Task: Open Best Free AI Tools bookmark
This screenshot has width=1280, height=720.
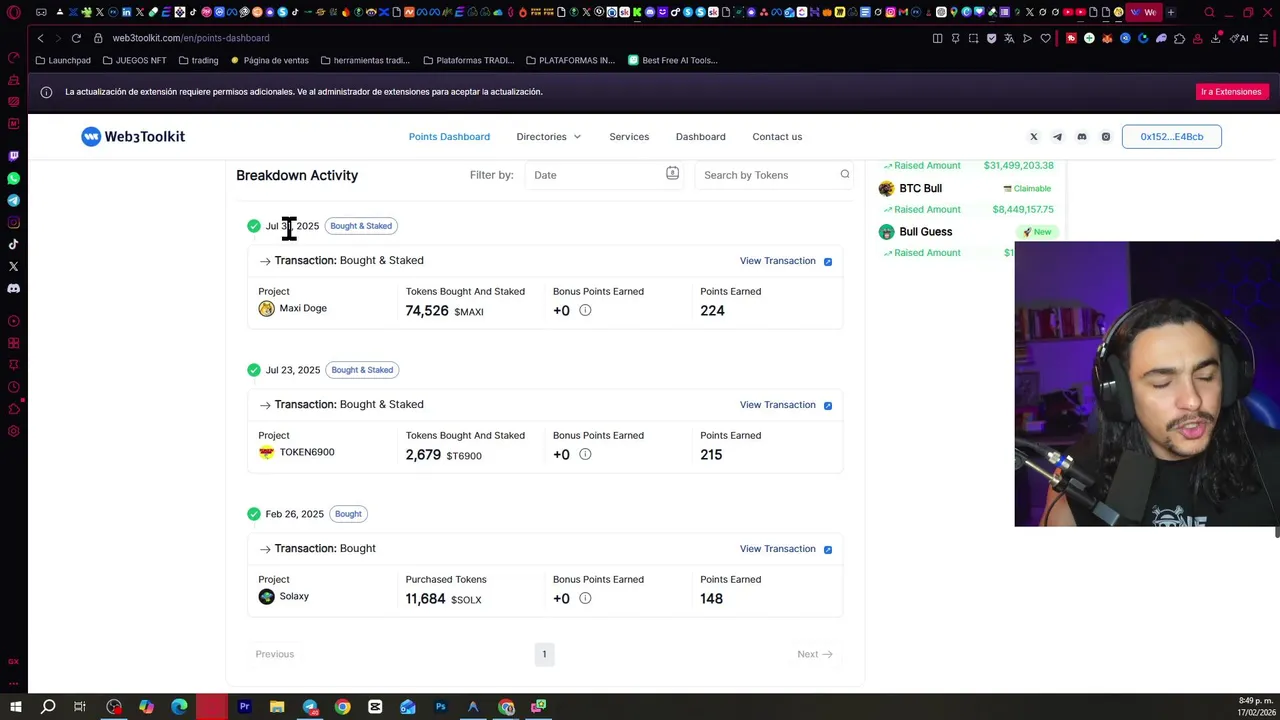Action: tap(673, 60)
